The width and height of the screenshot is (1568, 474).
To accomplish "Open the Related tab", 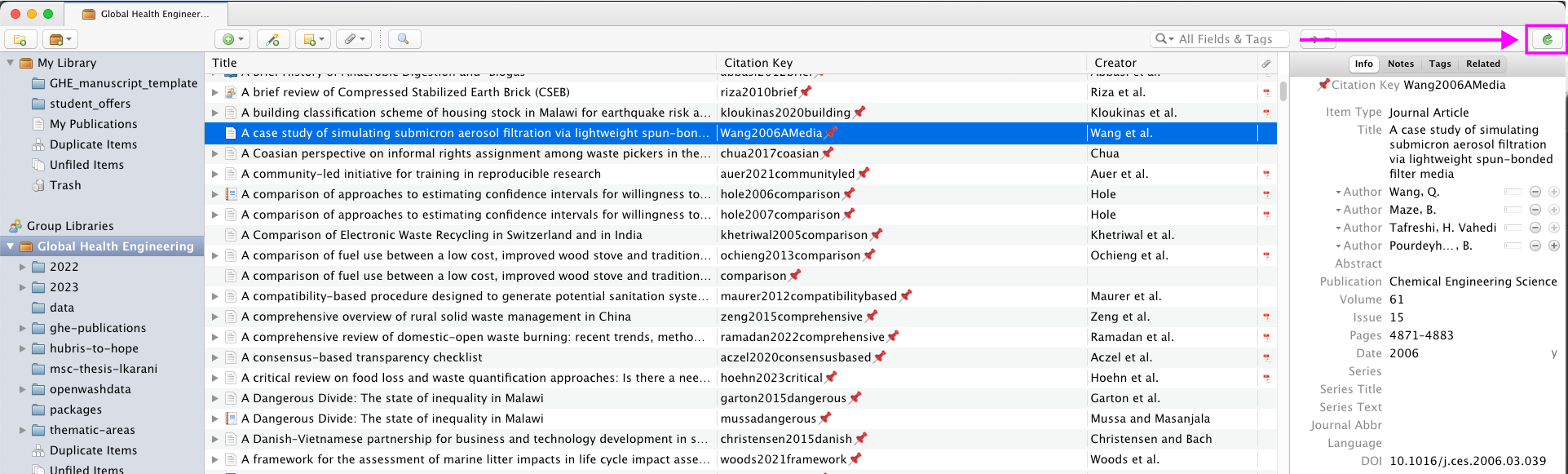I will click(1482, 64).
